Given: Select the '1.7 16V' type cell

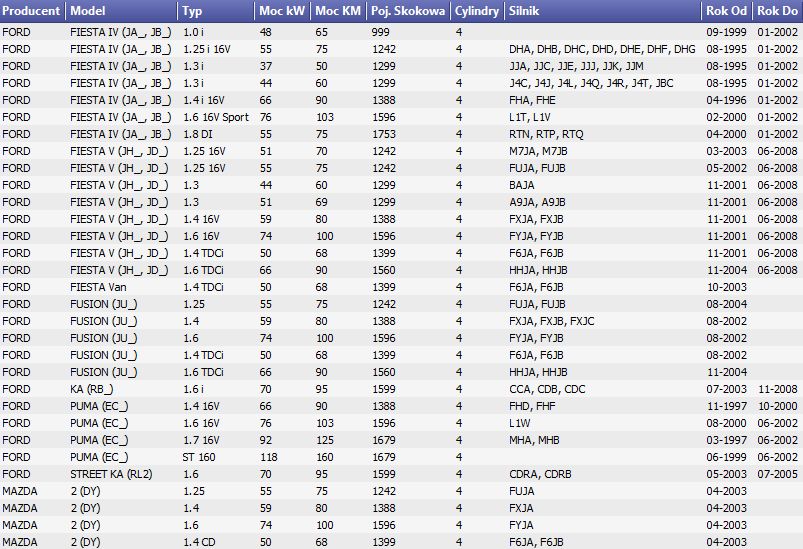Looking at the screenshot, I should coord(201,440).
